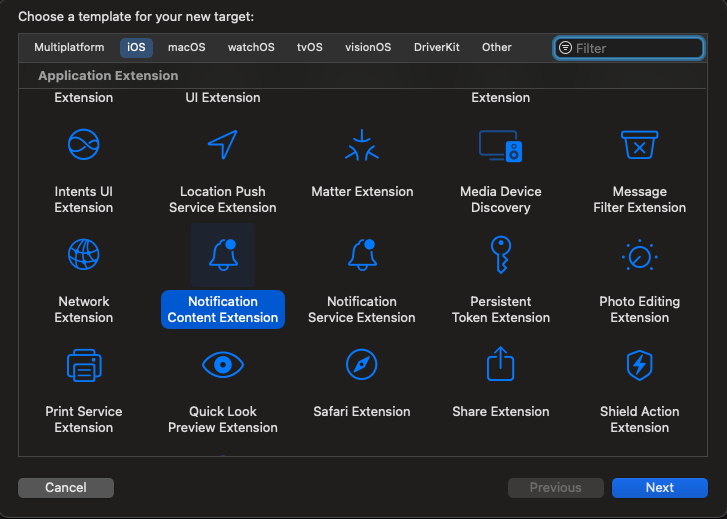This screenshot has height=519, width=727.
Task: Click the "Quick Look Preview Extension" label
Action: point(223,419)
